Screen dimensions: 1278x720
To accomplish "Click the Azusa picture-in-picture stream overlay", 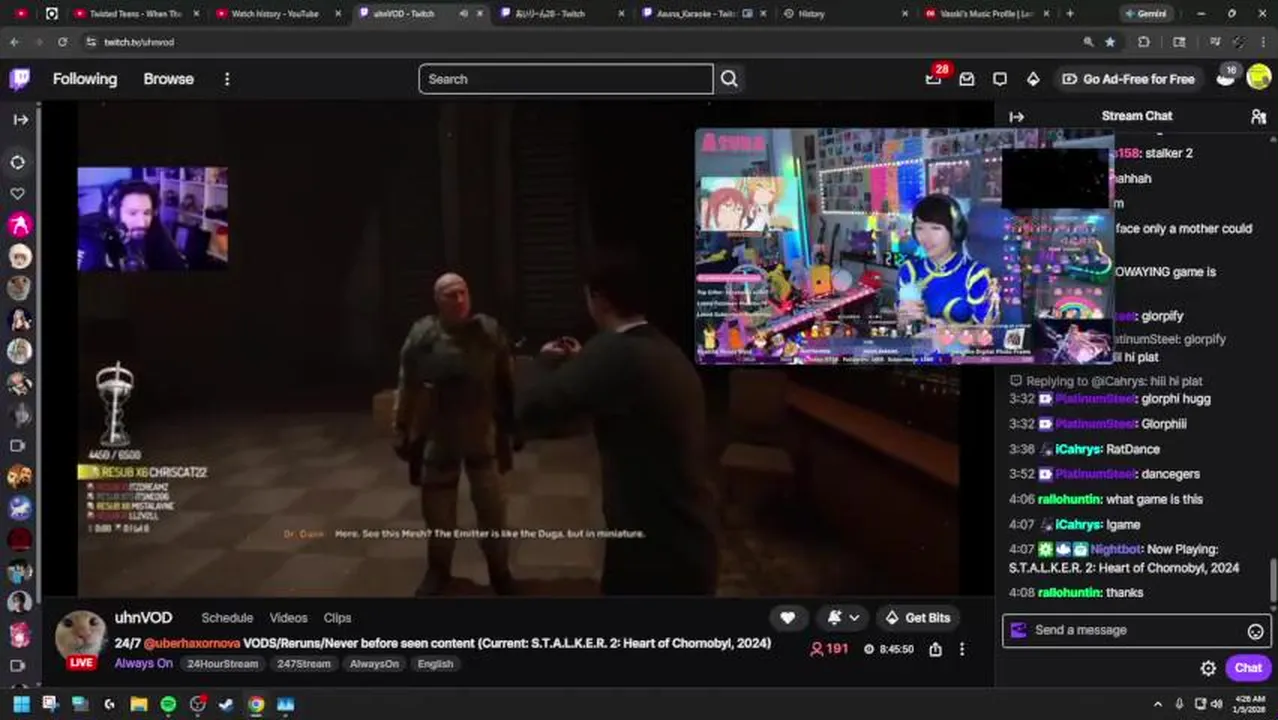I will point(904,246).
